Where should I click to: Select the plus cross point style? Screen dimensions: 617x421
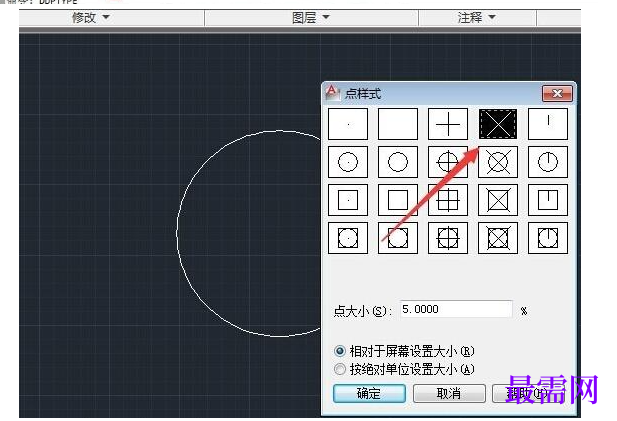coord(448,124)
